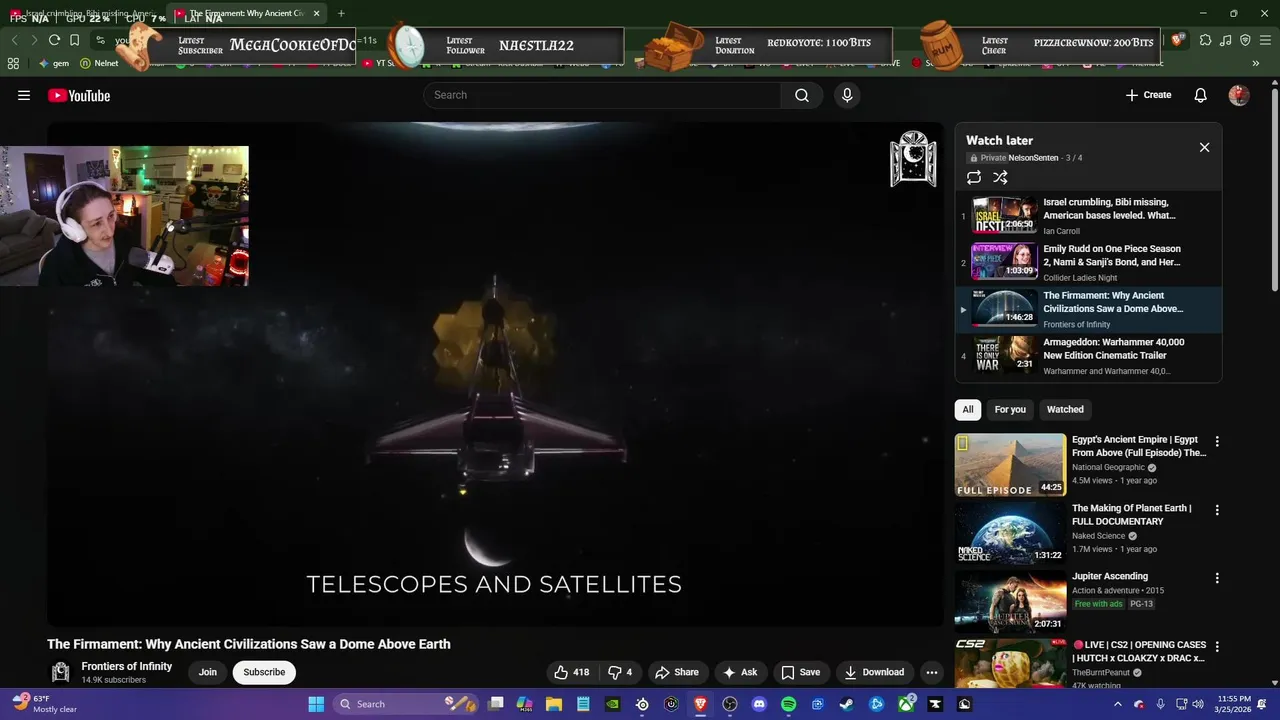Save the video to a playlist
Image resolution: width=1280 pixels, height=720 pixels.
point(801,672)
